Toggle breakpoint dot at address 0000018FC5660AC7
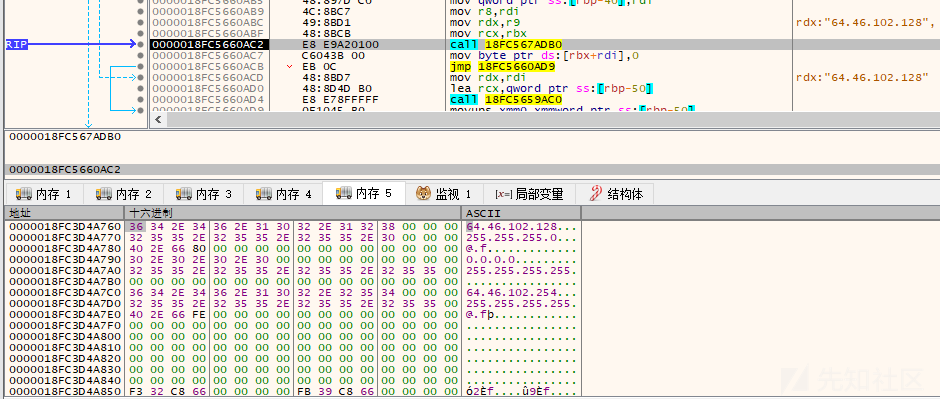The image size is (940, 399). point(140,55)
